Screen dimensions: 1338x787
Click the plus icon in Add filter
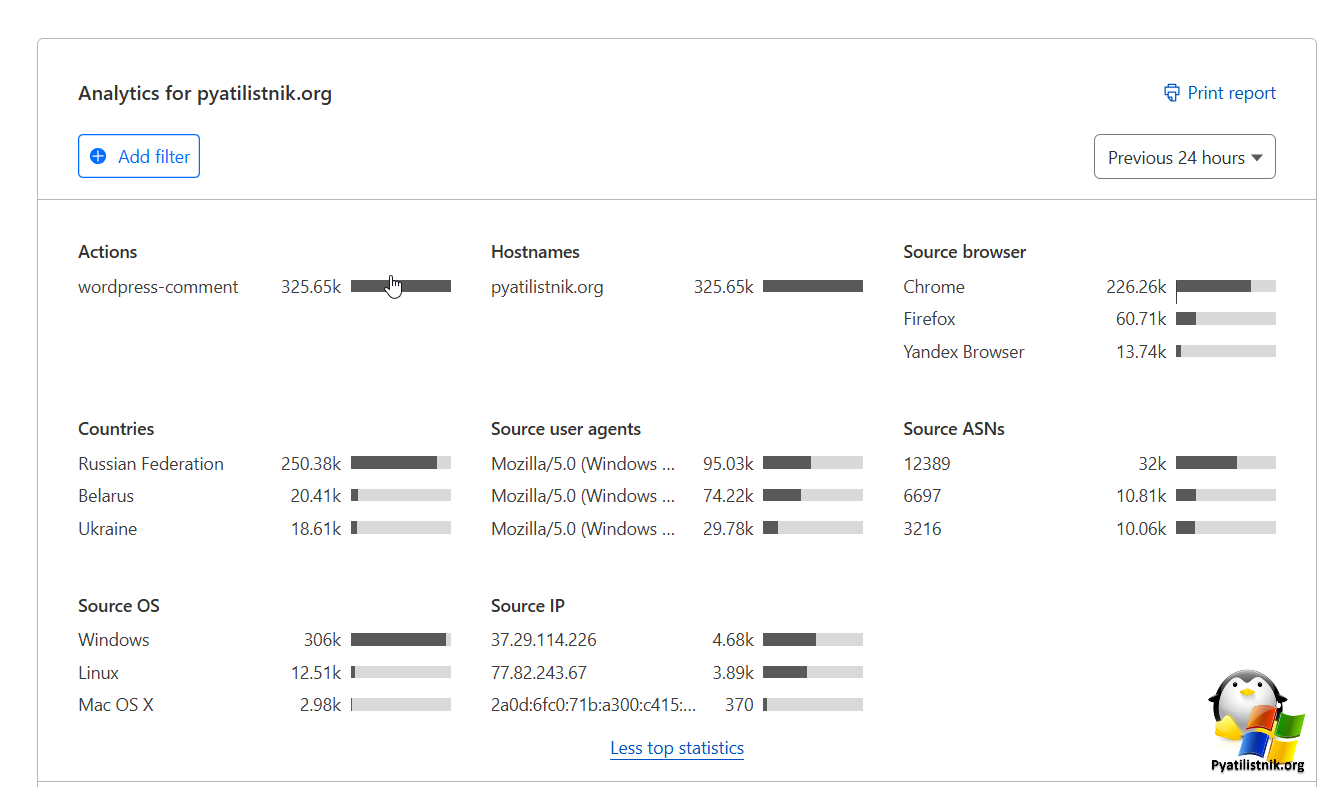[98, 156]
